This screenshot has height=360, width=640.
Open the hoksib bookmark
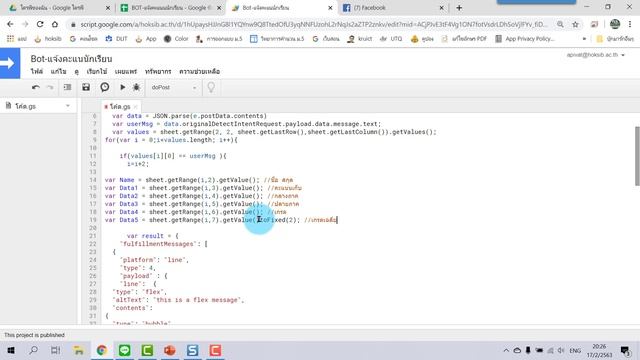tap(48, 39)
